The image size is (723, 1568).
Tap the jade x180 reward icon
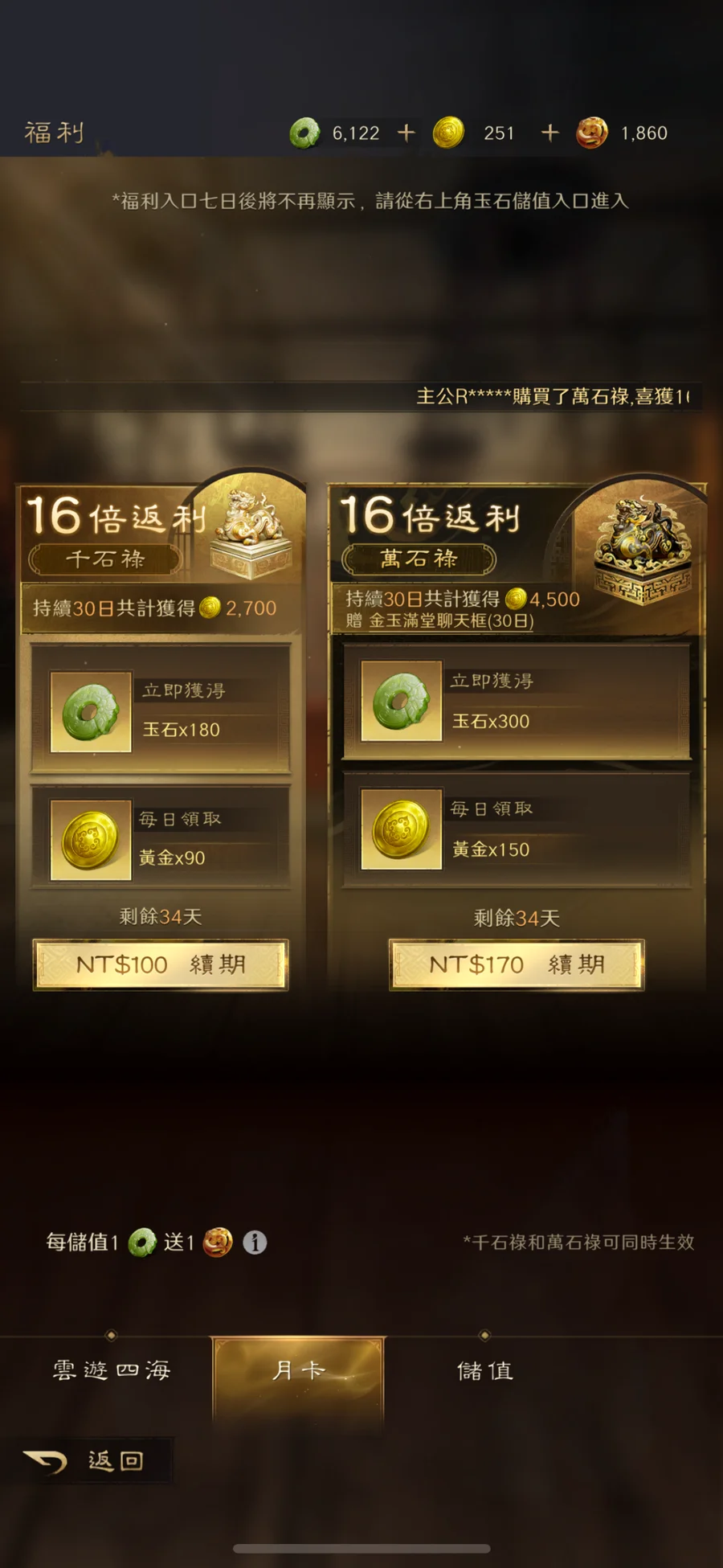tap(91, 712)
